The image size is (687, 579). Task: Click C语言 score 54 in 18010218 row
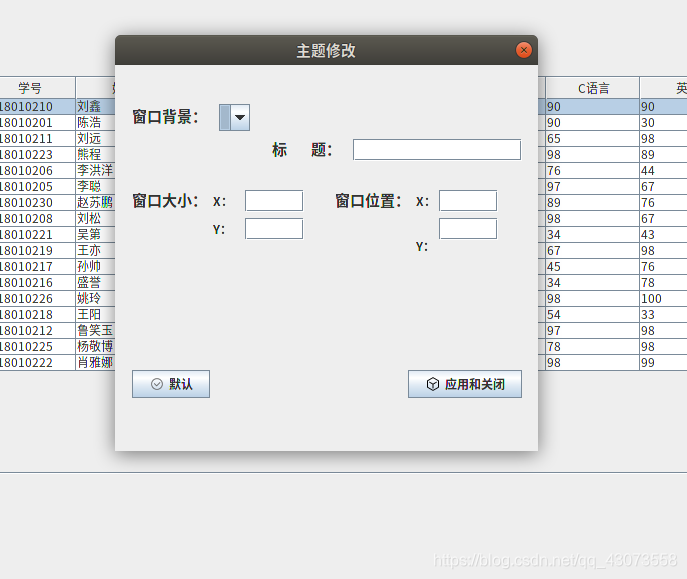592,314
